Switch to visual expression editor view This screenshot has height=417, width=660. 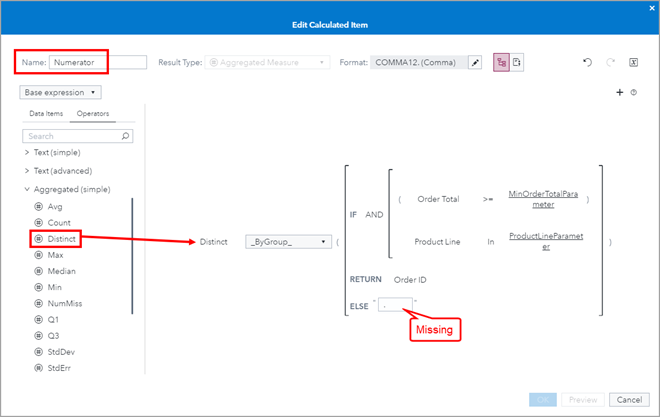(x=502, y=62)
